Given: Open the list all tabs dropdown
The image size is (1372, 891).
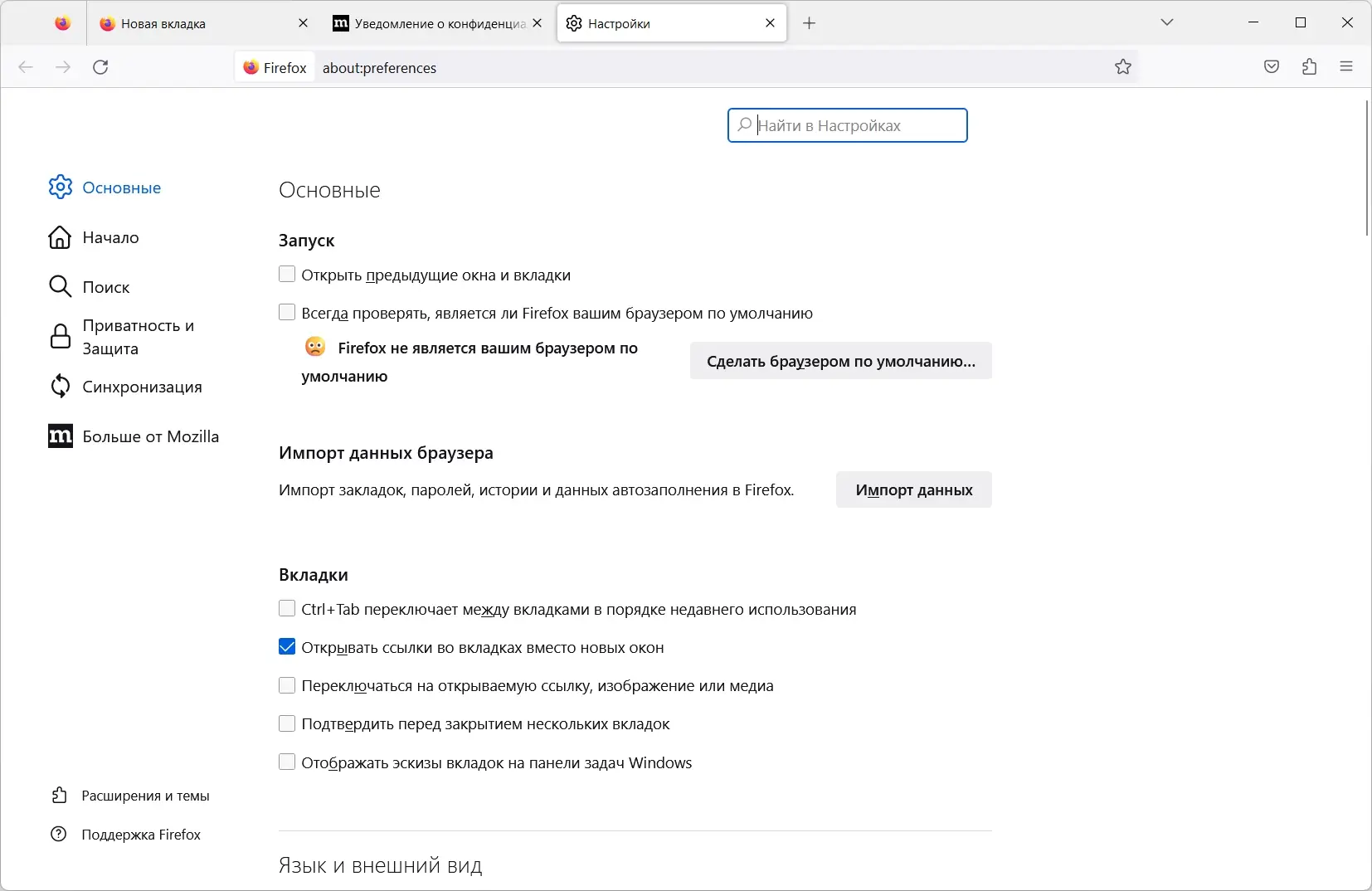Looking at the screenshot, I should [1167, 22].
